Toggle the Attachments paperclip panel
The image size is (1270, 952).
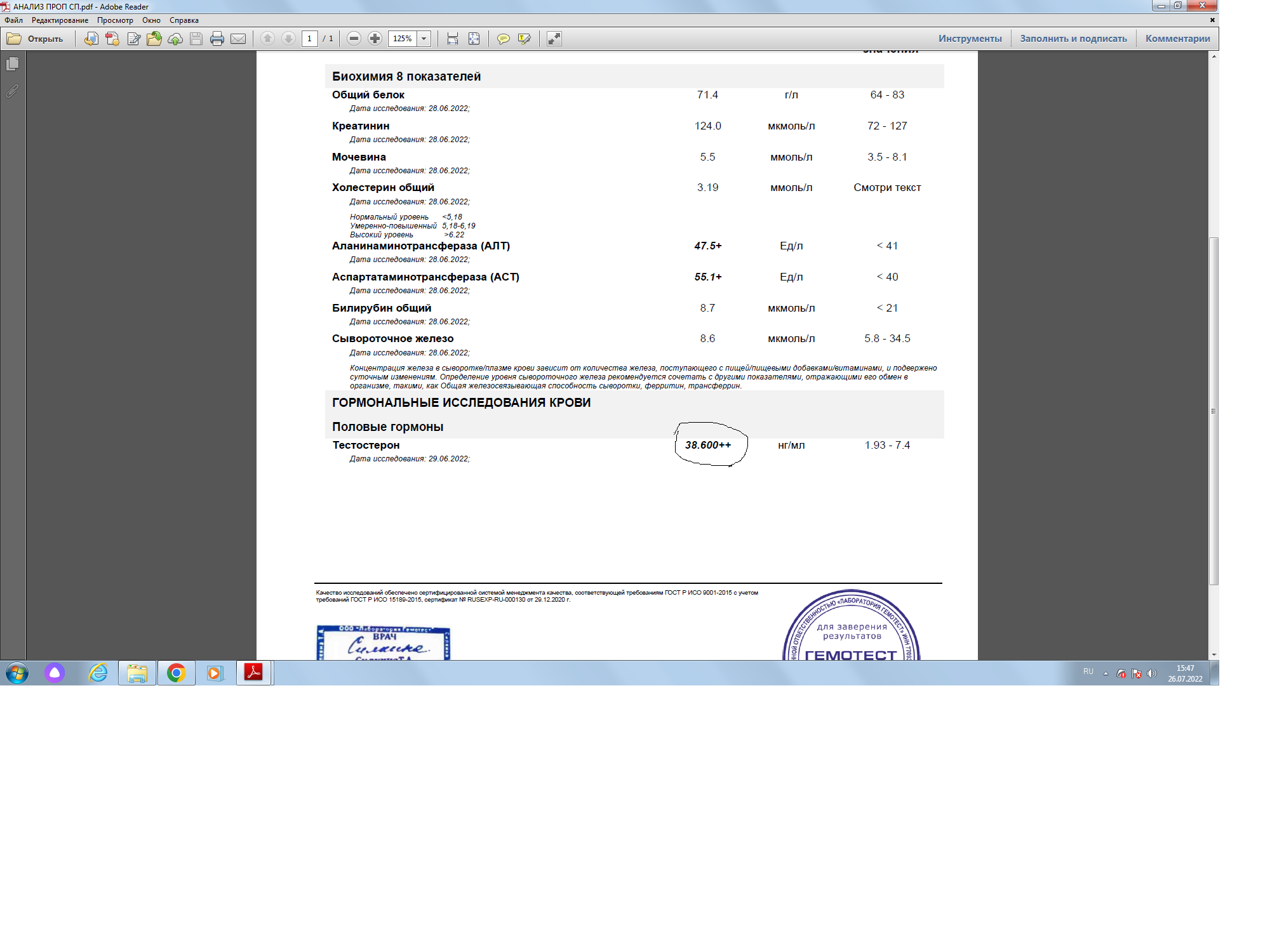tap(12, 91)
